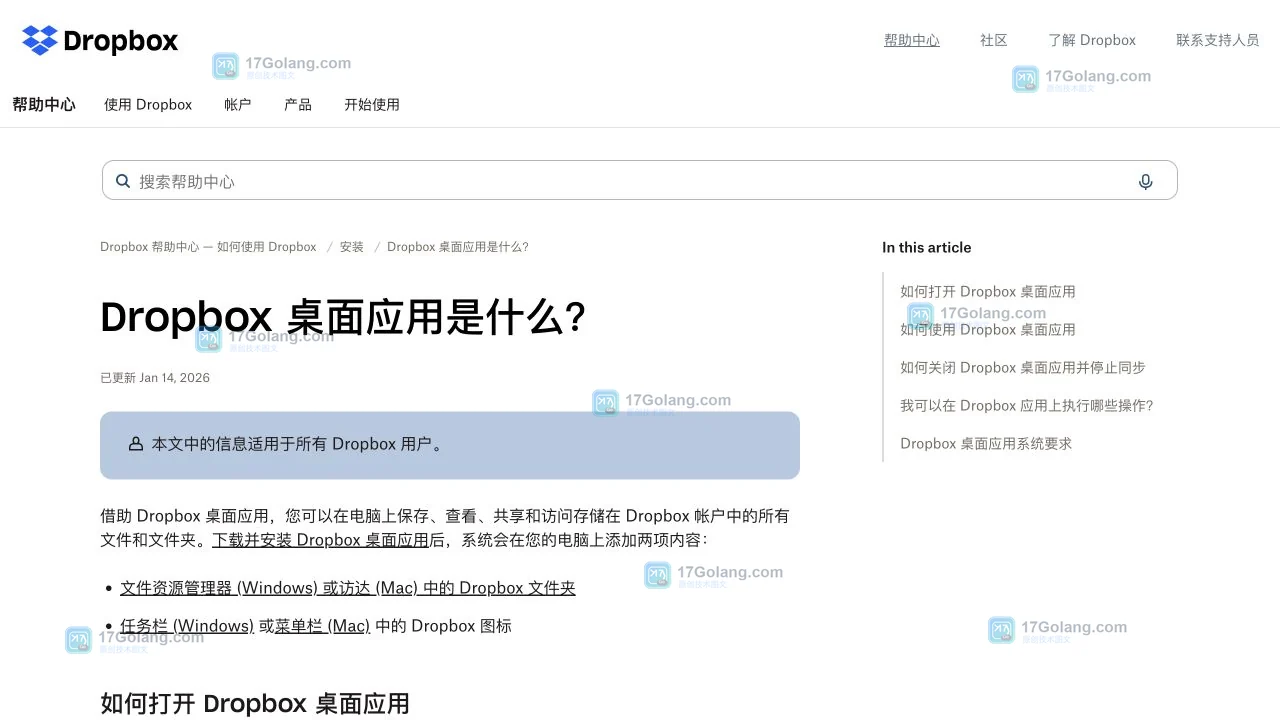Open the 社区 link
The image size is (1280, 720).
pos(994,40)
